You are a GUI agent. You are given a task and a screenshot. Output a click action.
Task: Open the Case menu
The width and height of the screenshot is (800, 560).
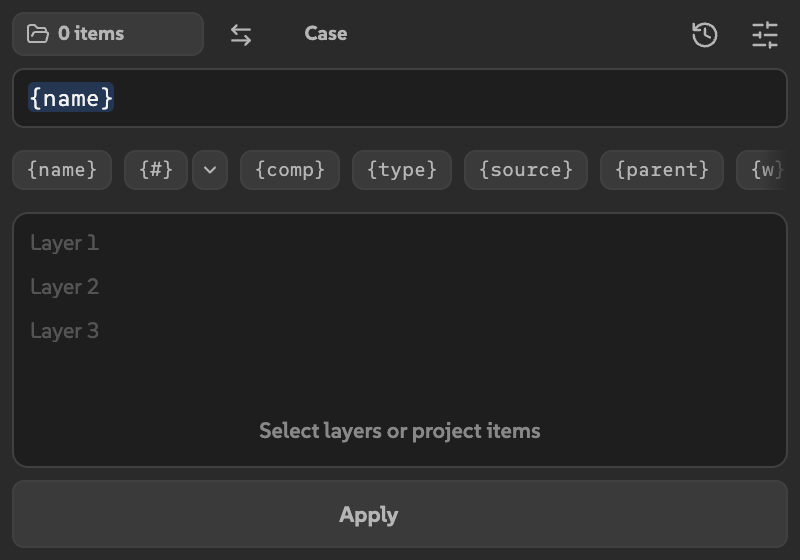coord(326,34)
